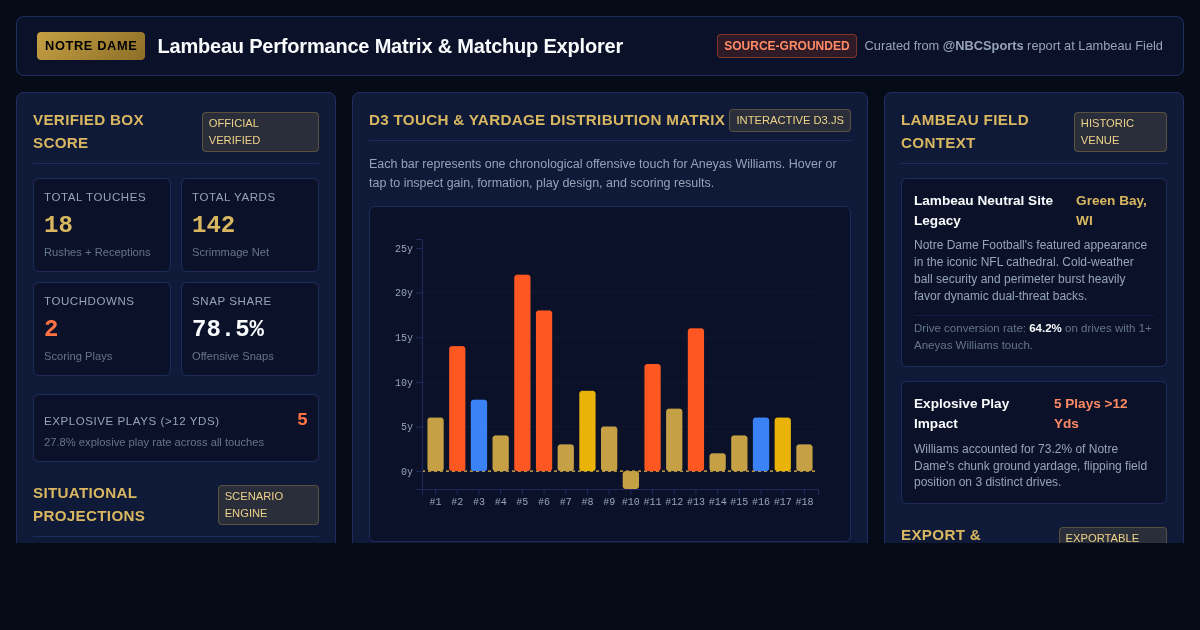Click the SOURCE-GROUNDED badge
Image resolution: width=1200 pixels, height=630 pixels.
click(787, 46)
